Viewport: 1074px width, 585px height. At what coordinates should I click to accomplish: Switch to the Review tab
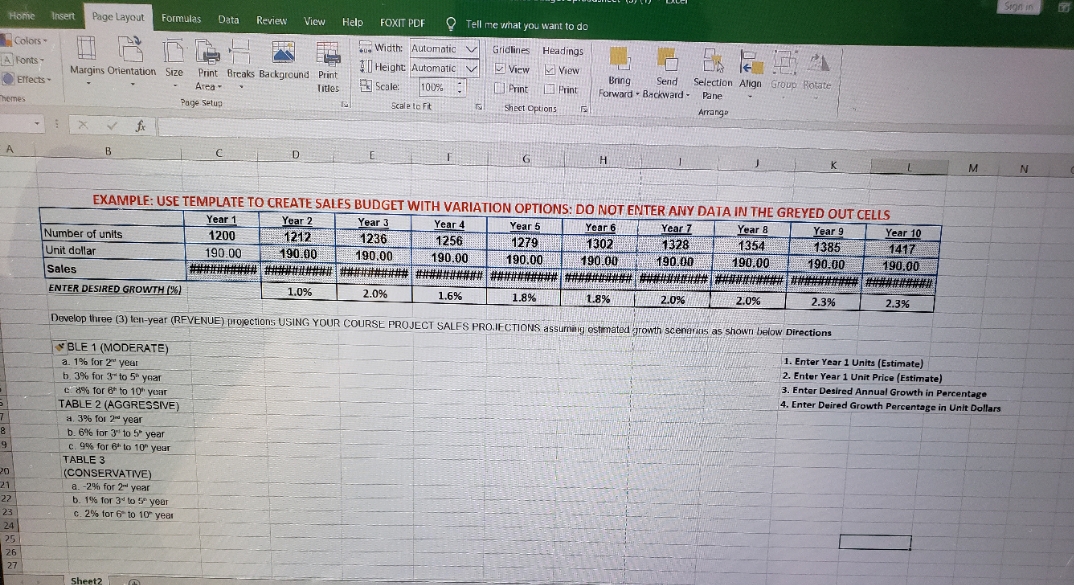point(271,21)
